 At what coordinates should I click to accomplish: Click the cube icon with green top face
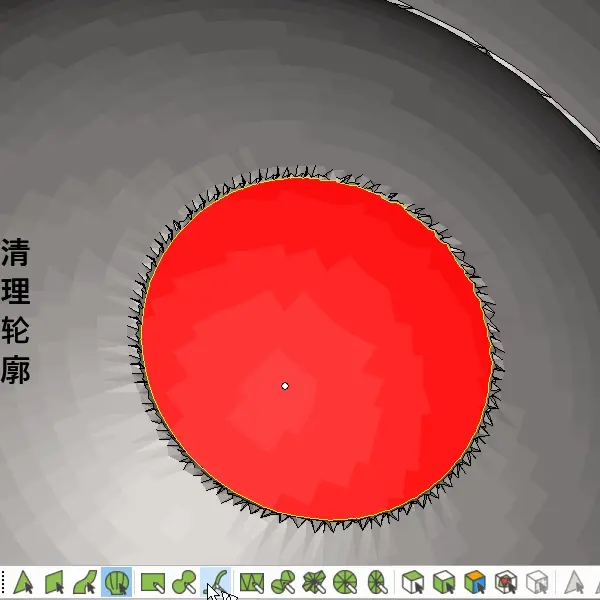tap(413, 582)
